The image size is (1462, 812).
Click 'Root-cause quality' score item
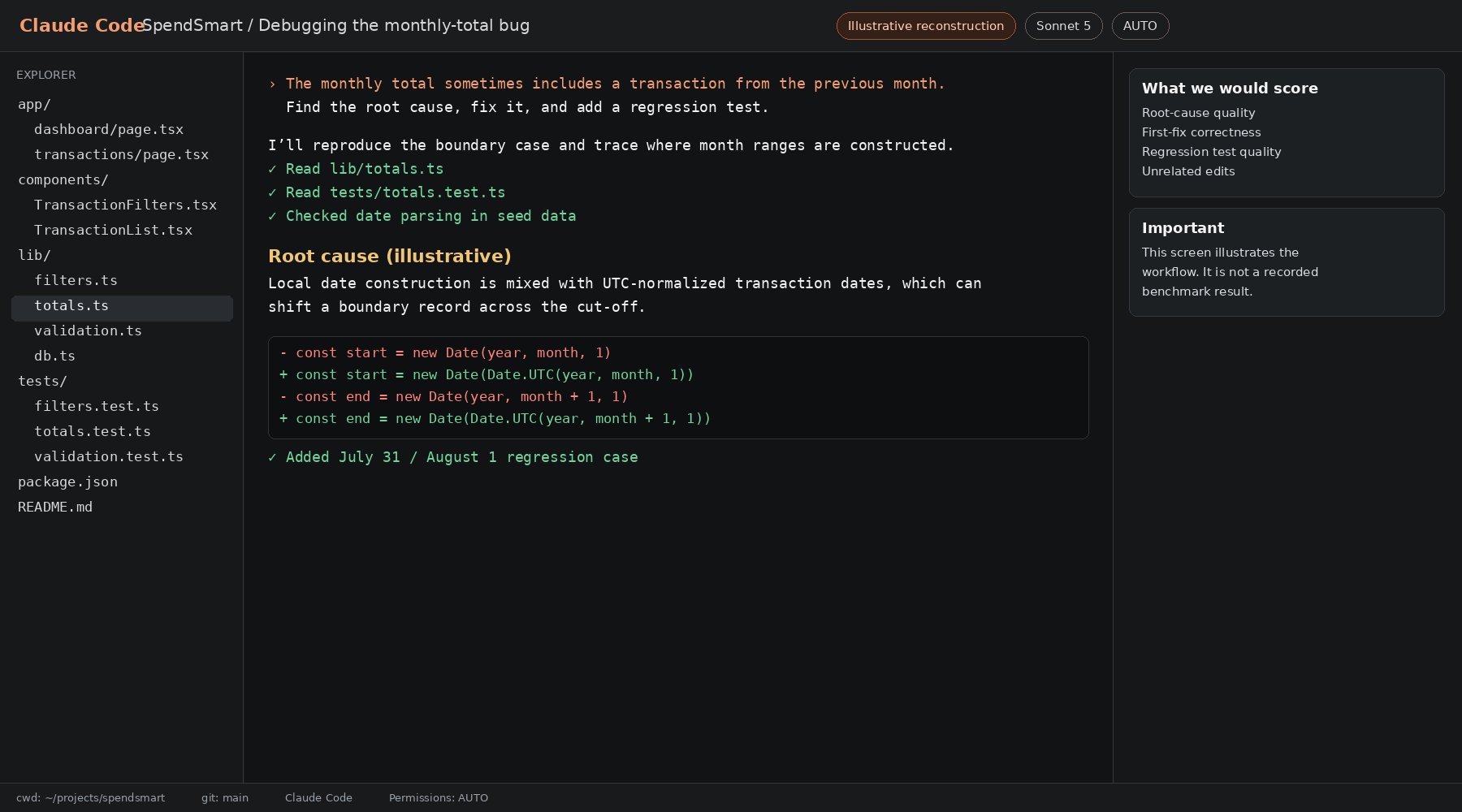pos(1198,113)
